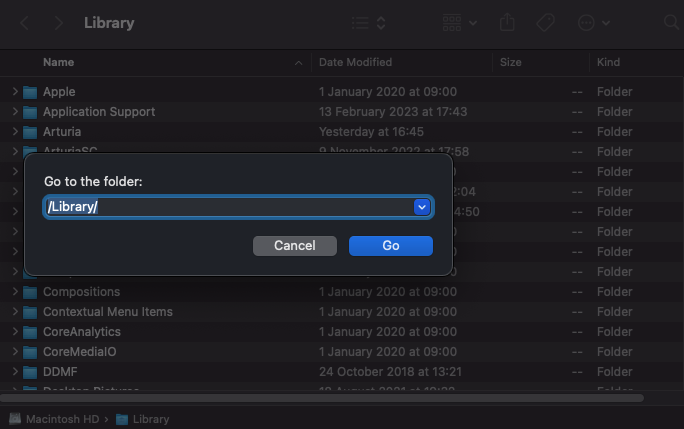684x429 pixels.
Task: Open the list view switcher
Action: pyautogui.click(x=368, y=22)
